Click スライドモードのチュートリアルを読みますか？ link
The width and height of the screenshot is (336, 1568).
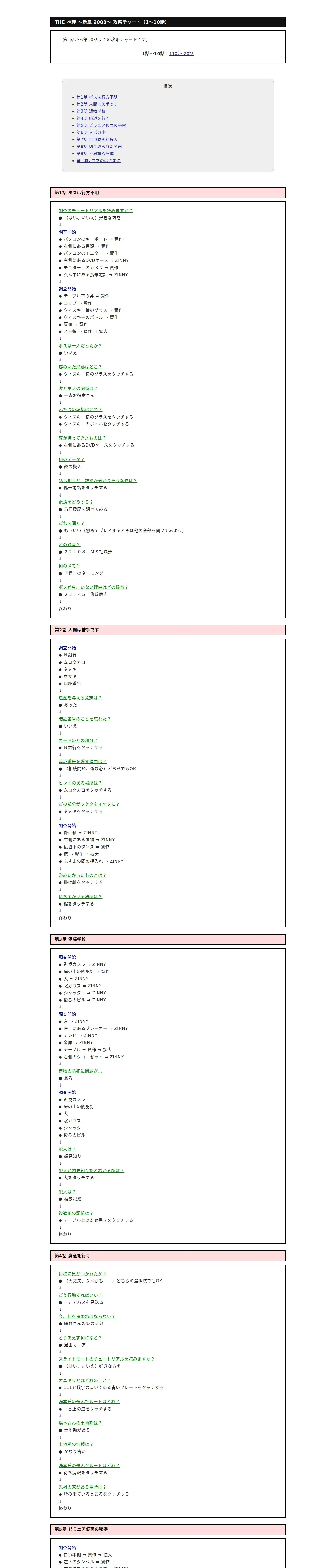click(107, 1359)
